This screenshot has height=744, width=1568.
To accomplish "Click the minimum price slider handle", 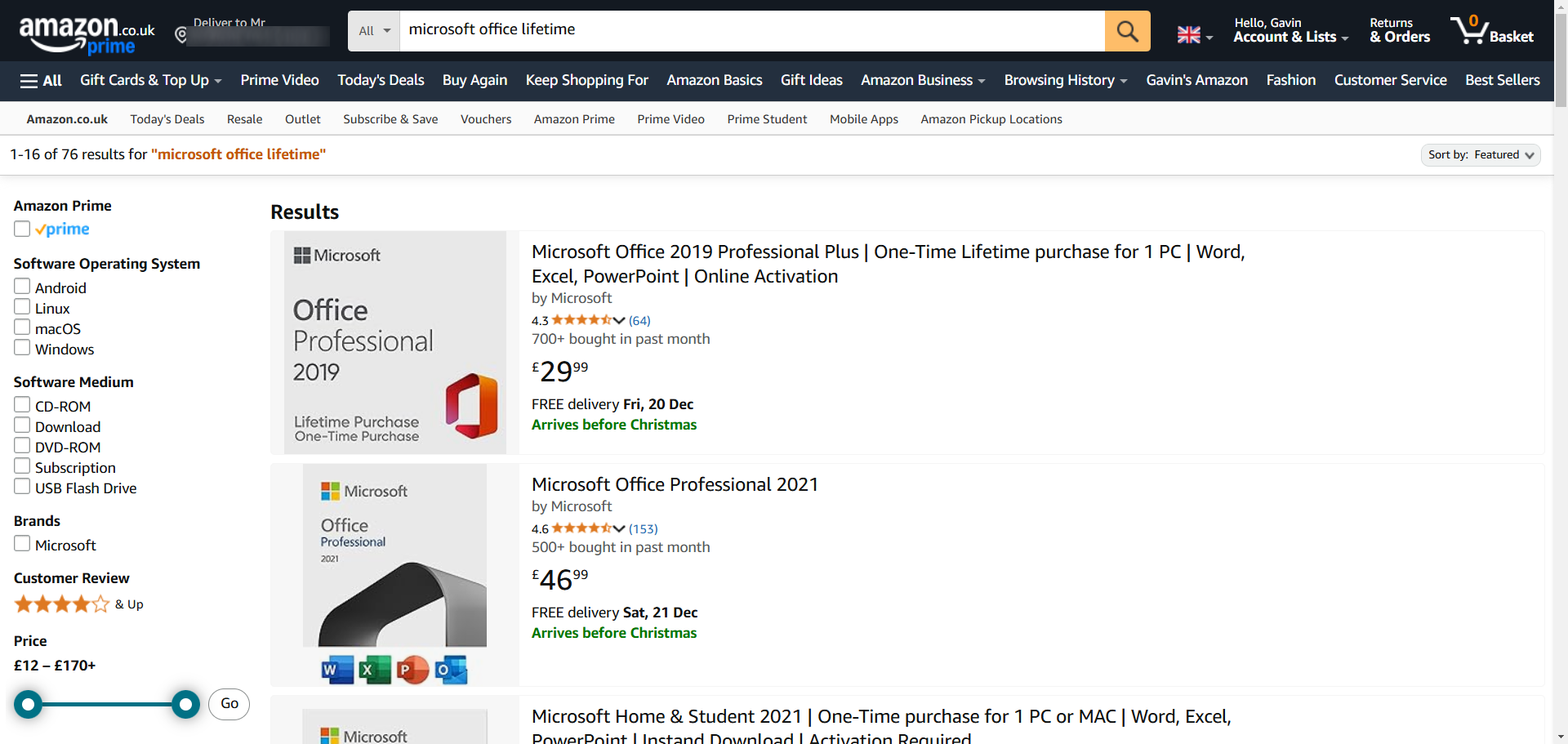I will click(28, 704).
